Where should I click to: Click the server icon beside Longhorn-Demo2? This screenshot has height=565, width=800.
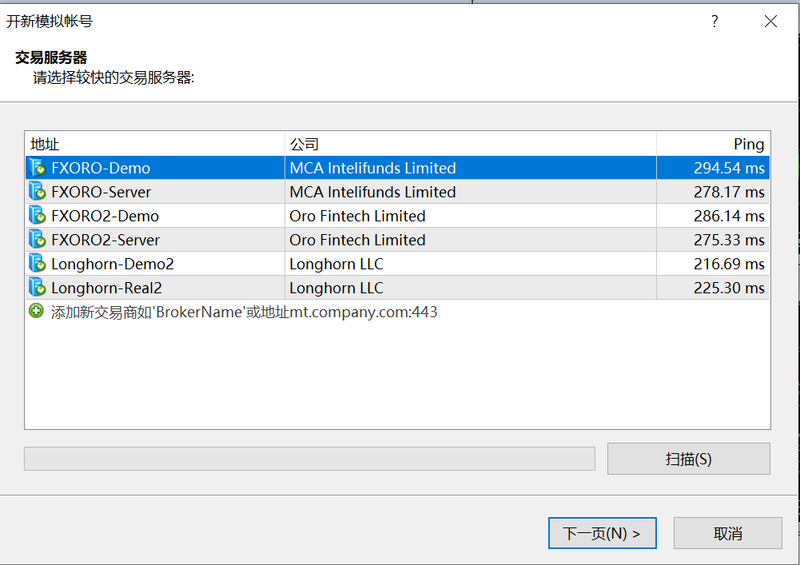[x=37, y=263]
